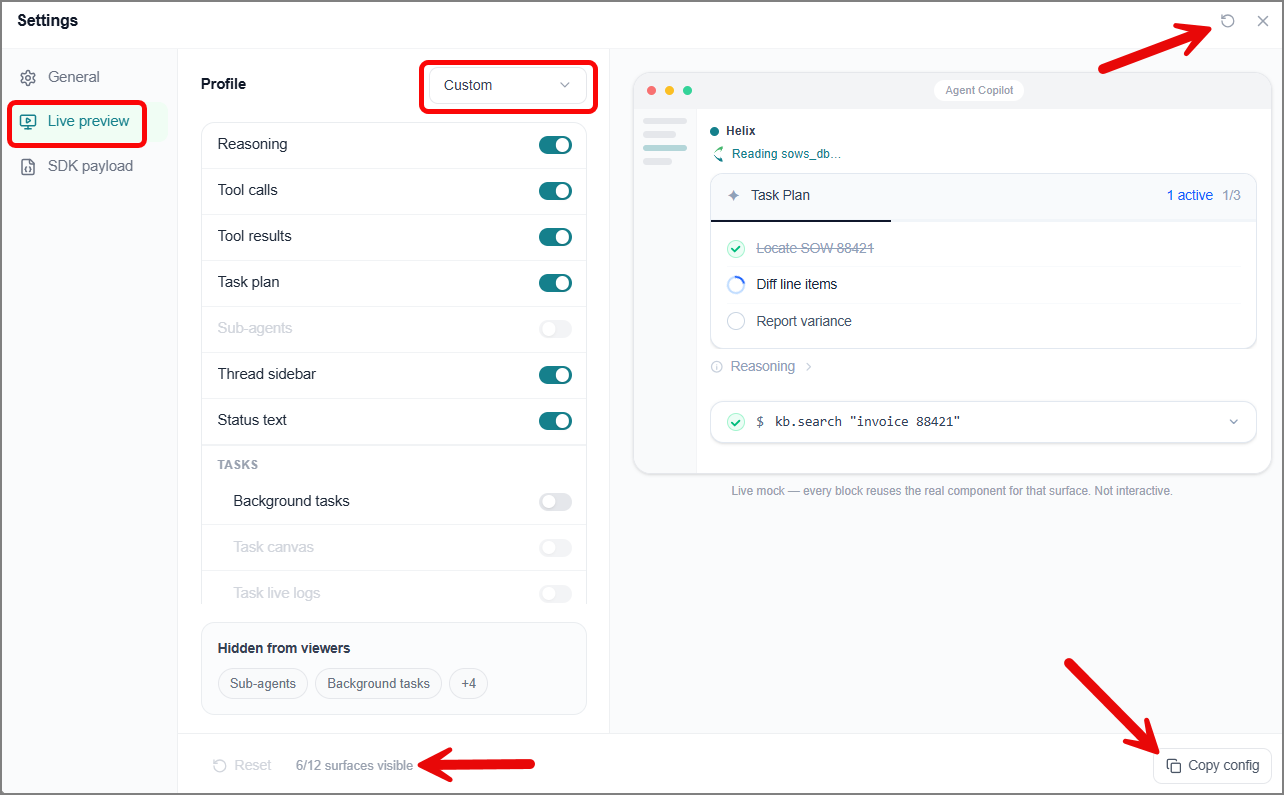The image size is (1284, 795).
Task: Click the Background tasks chip under Hidden from viewers
Action: click(378, 684)
